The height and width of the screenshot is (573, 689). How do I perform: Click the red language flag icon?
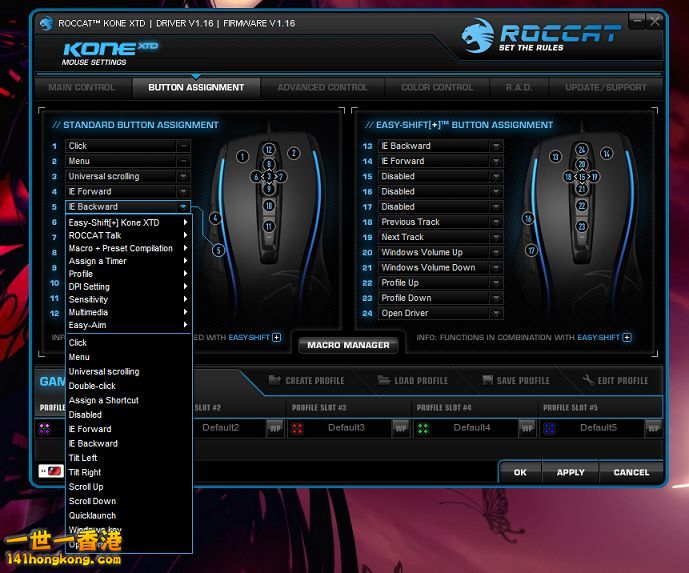click(51, 471)
